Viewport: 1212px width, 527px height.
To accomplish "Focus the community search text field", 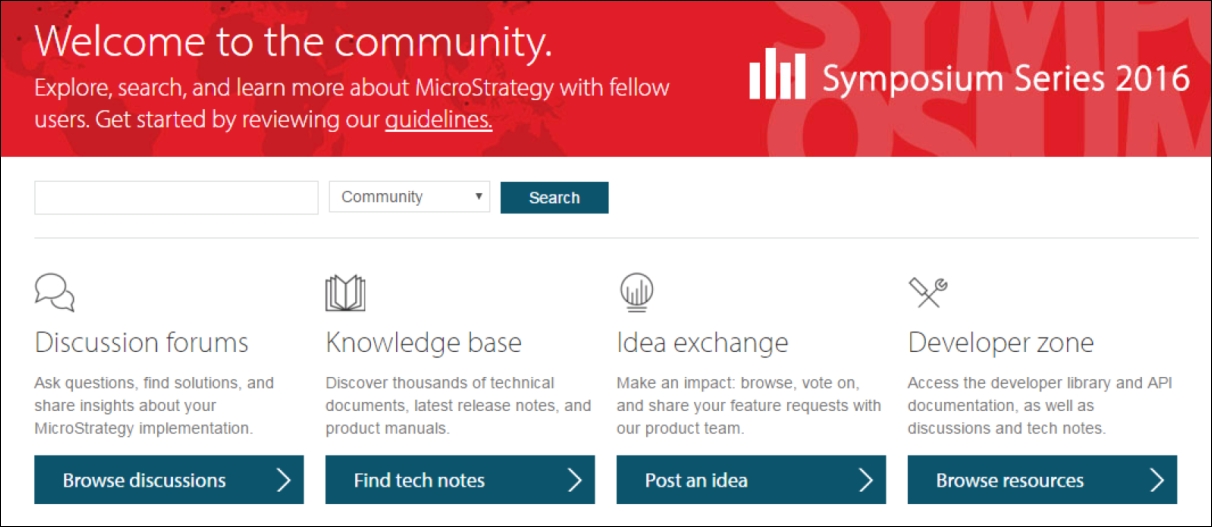I will pyautogui.click(x=176, y=197).
